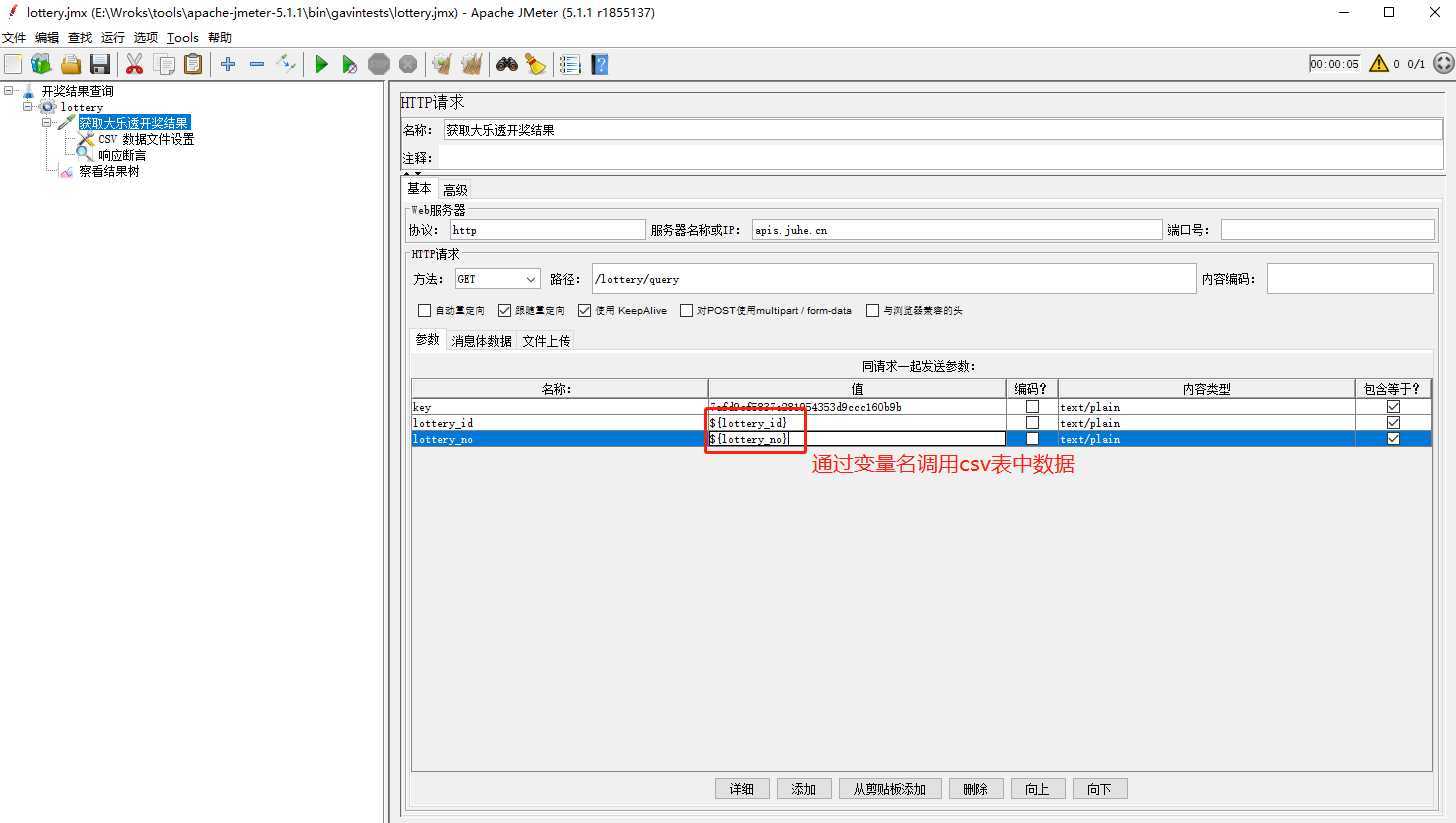This screenshot has height=823, width=1456.
Task: Disable the 跟随重定向 checkbox
Action: 504,311
